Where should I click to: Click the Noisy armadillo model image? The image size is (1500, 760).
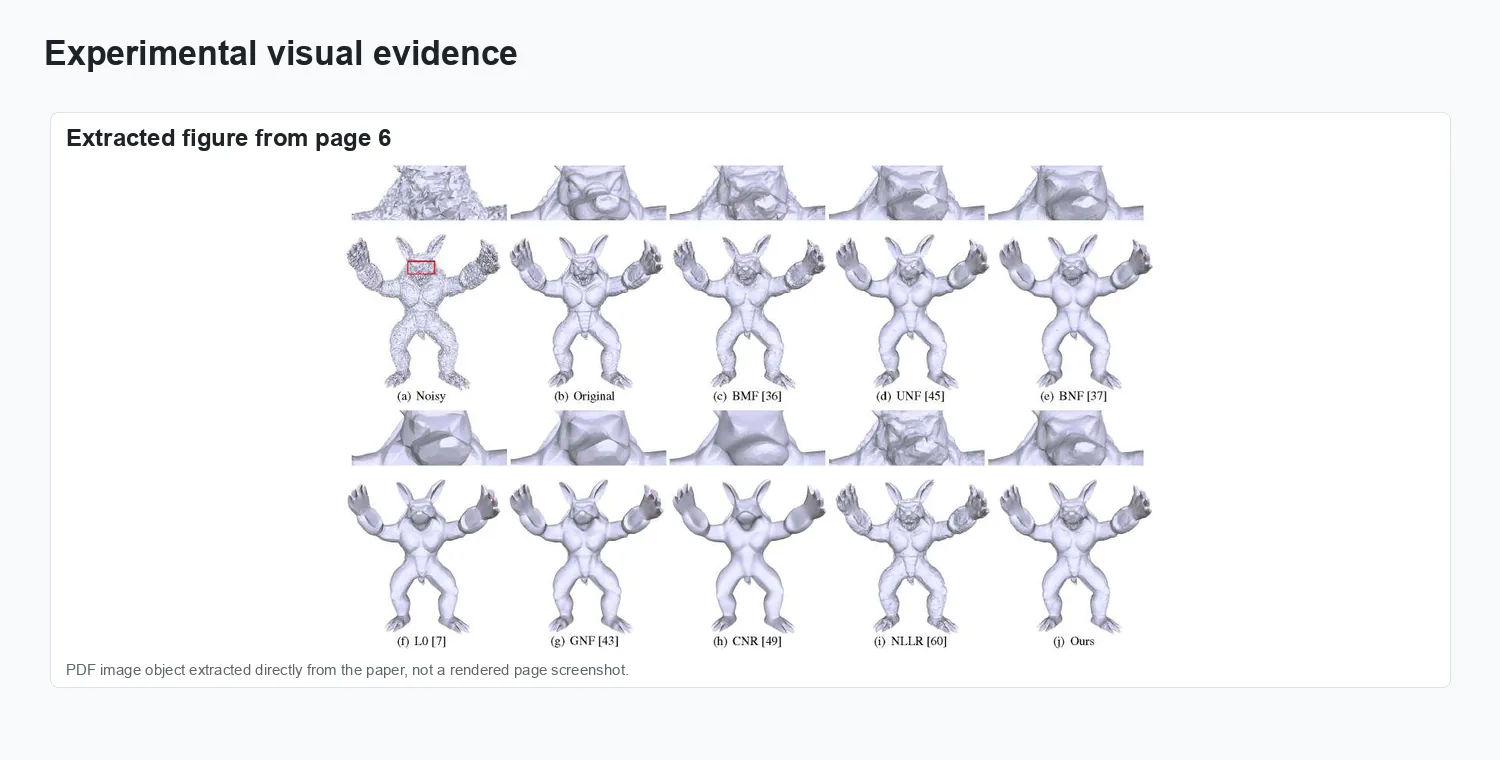coord(423,311)
